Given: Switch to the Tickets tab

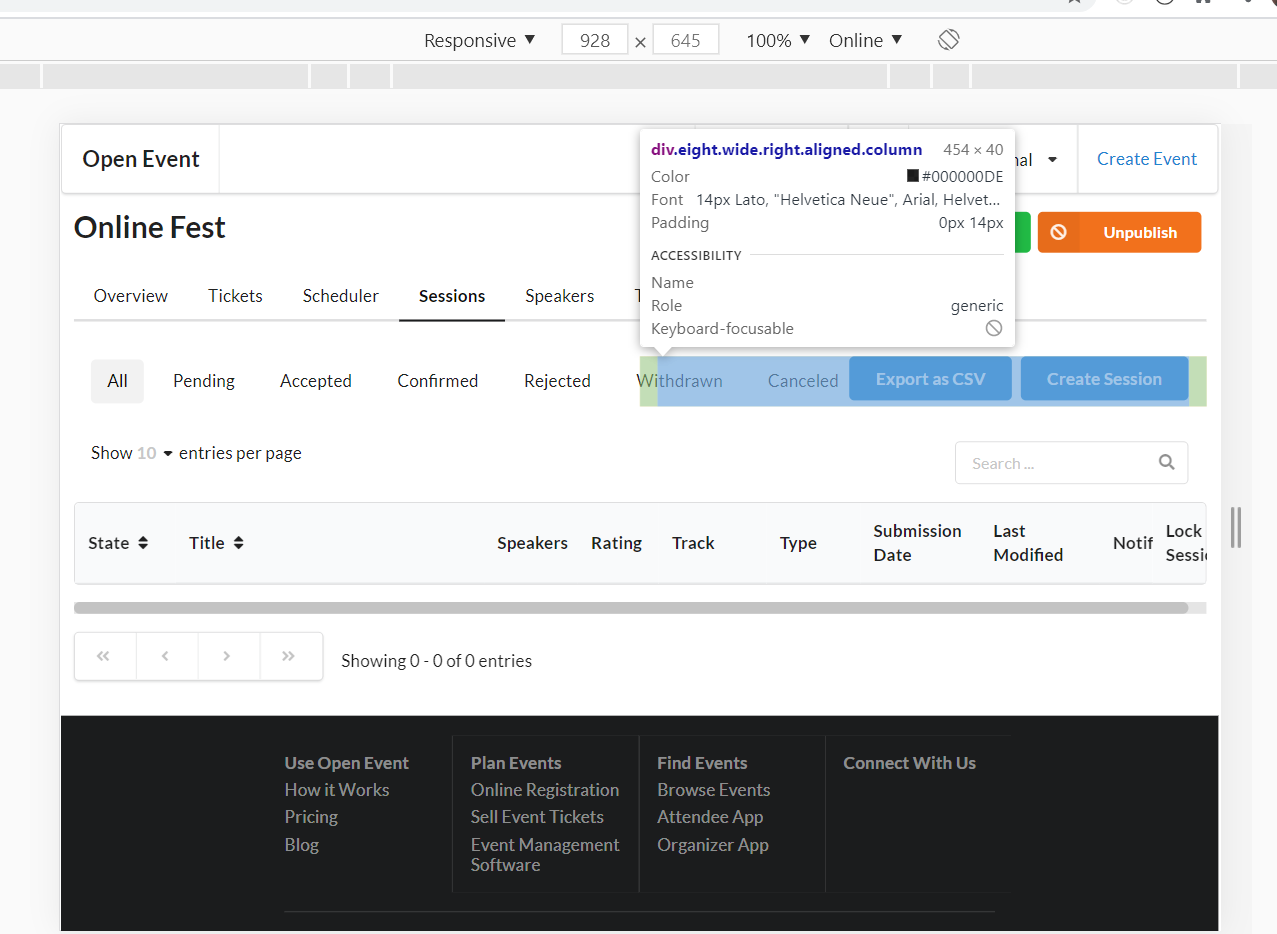Looking at the screenshot, I should (235, 296).
